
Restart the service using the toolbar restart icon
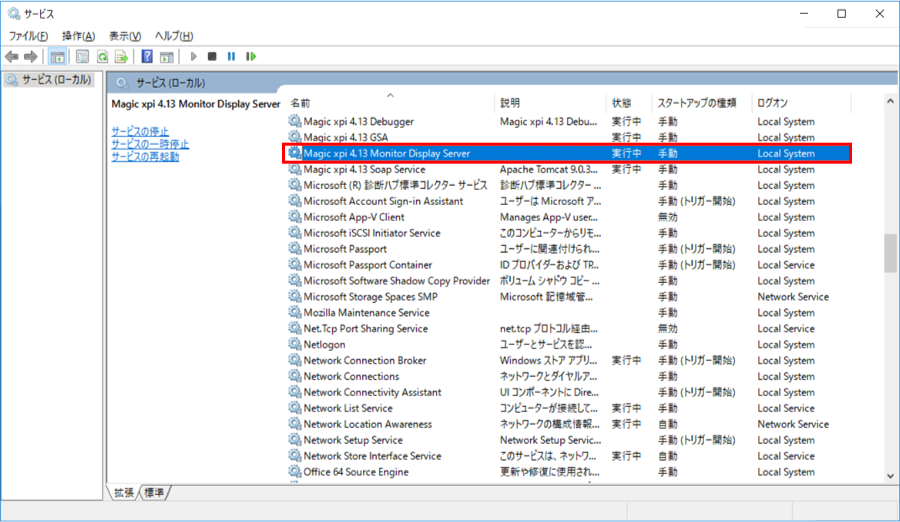[x=251, y=57]
